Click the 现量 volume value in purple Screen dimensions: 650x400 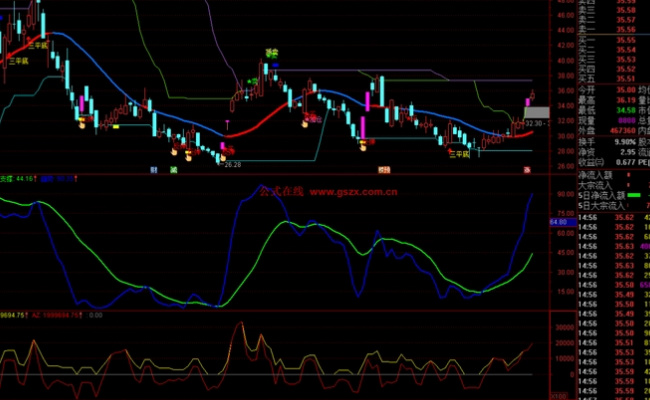coord(627,121)
